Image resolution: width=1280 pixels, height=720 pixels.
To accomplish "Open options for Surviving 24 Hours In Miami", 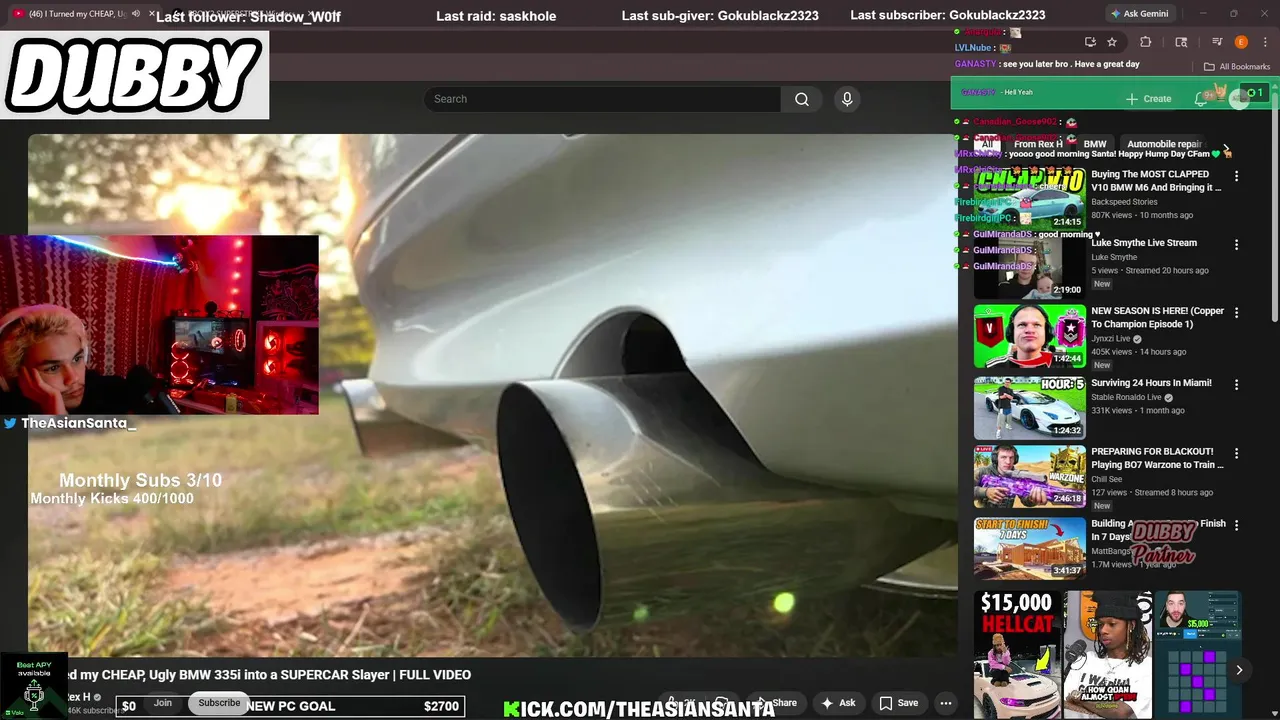I will coord(1236,384).
